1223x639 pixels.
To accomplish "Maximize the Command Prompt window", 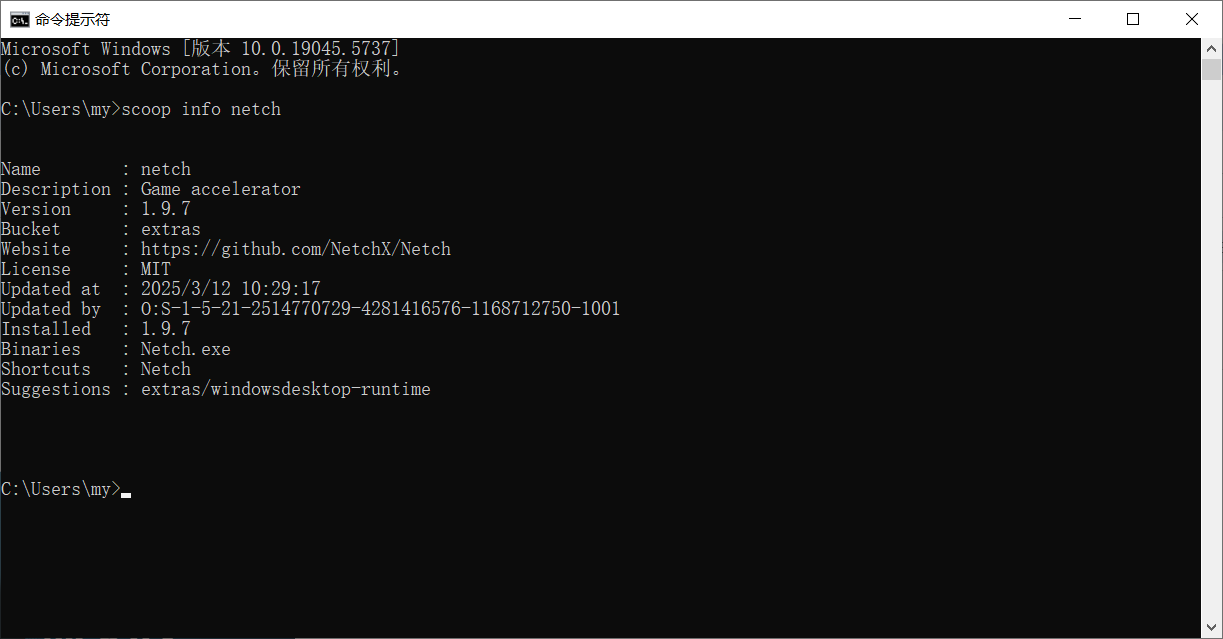I will coord(1133,19).
